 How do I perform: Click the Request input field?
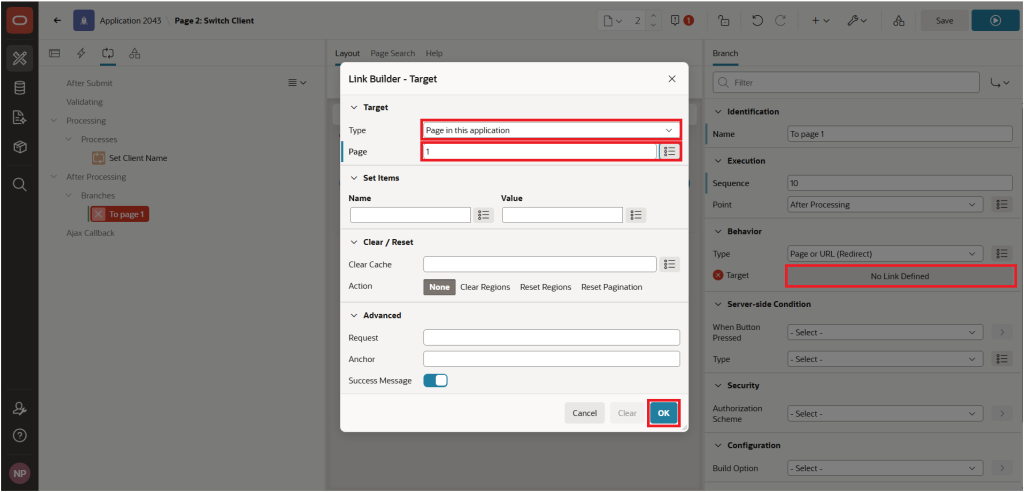tap(551, 338)
